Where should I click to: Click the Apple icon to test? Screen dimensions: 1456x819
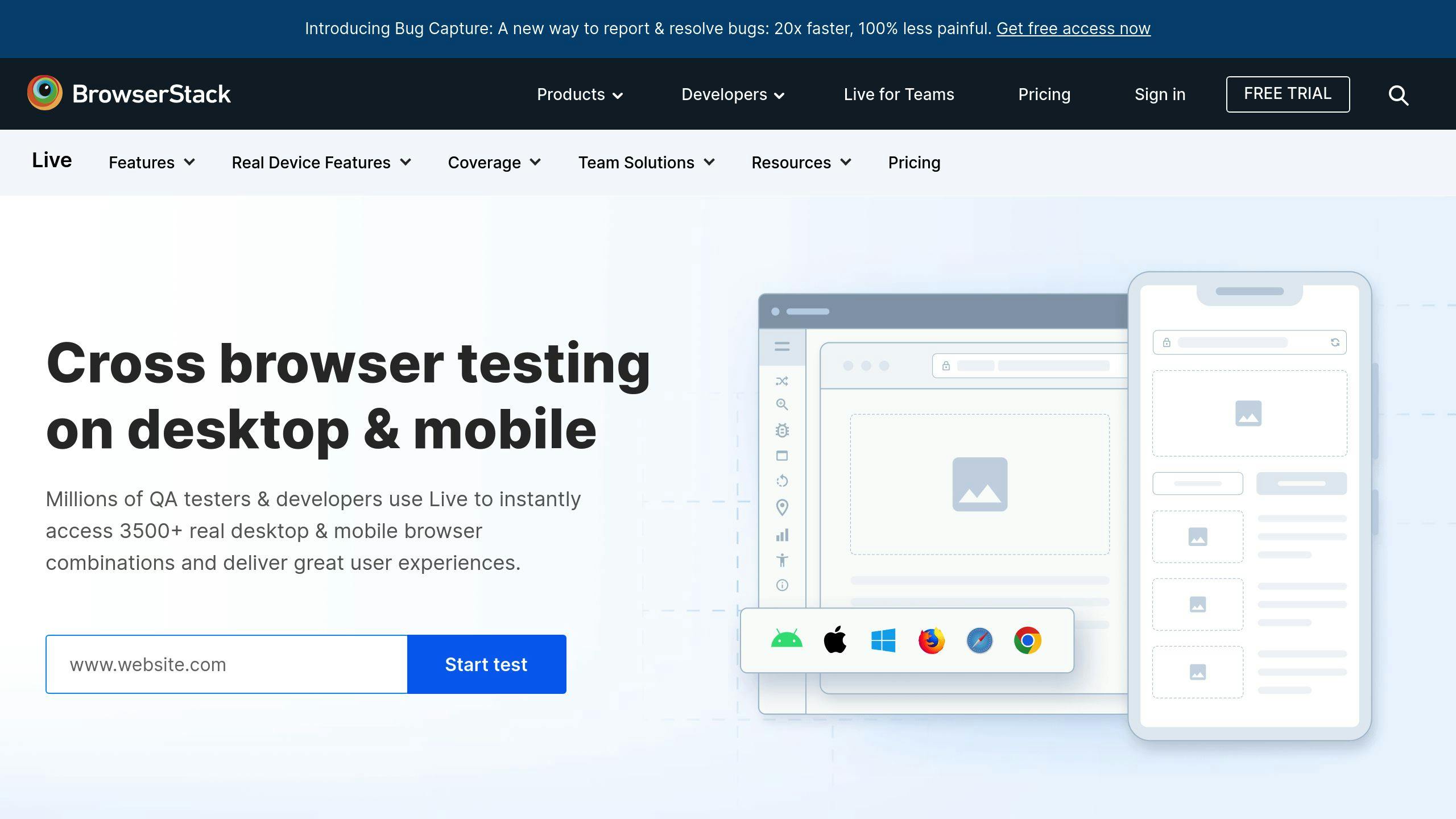coord(836,640)
